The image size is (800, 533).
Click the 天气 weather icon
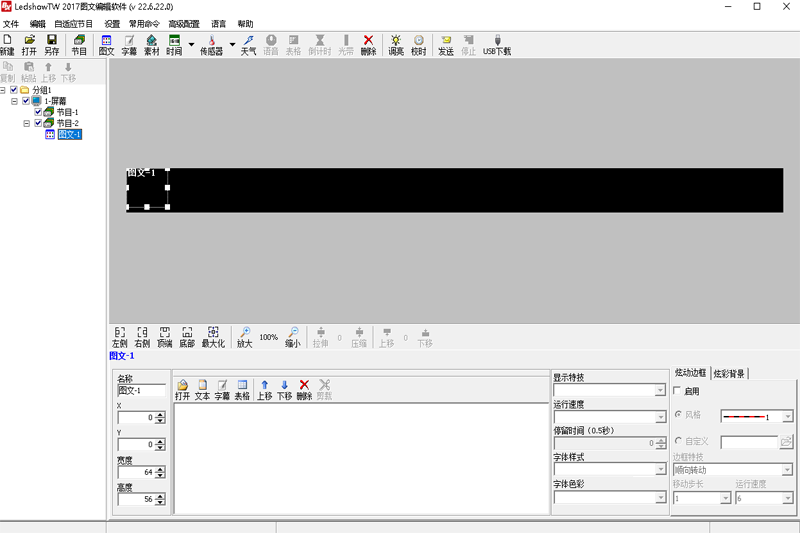(248, 45)
